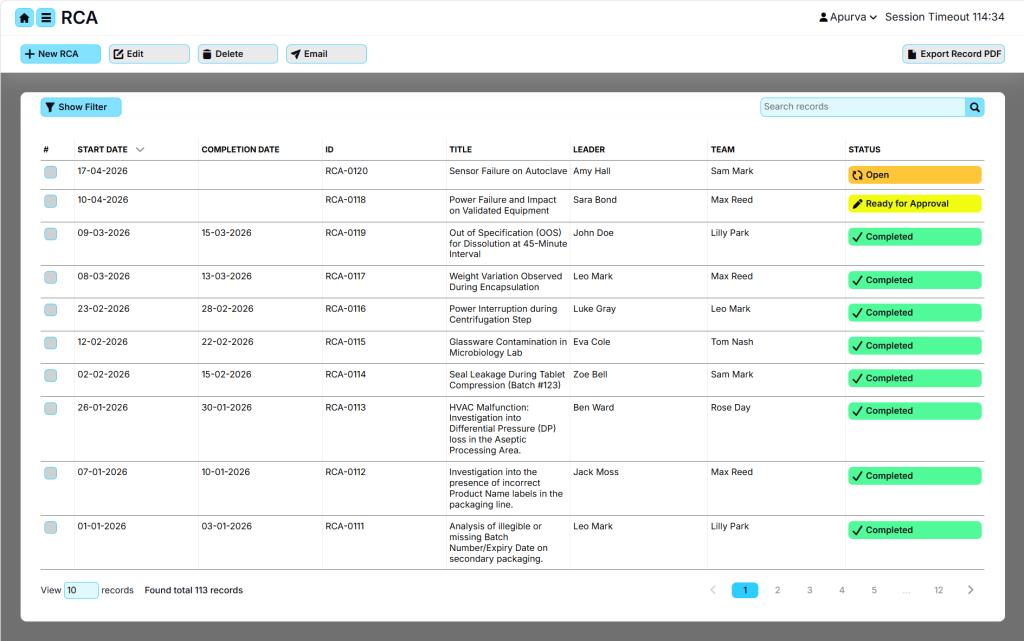This screenshot has width=1024, height=641.
Task: Click the Edit button
Action: pos(149,54)
